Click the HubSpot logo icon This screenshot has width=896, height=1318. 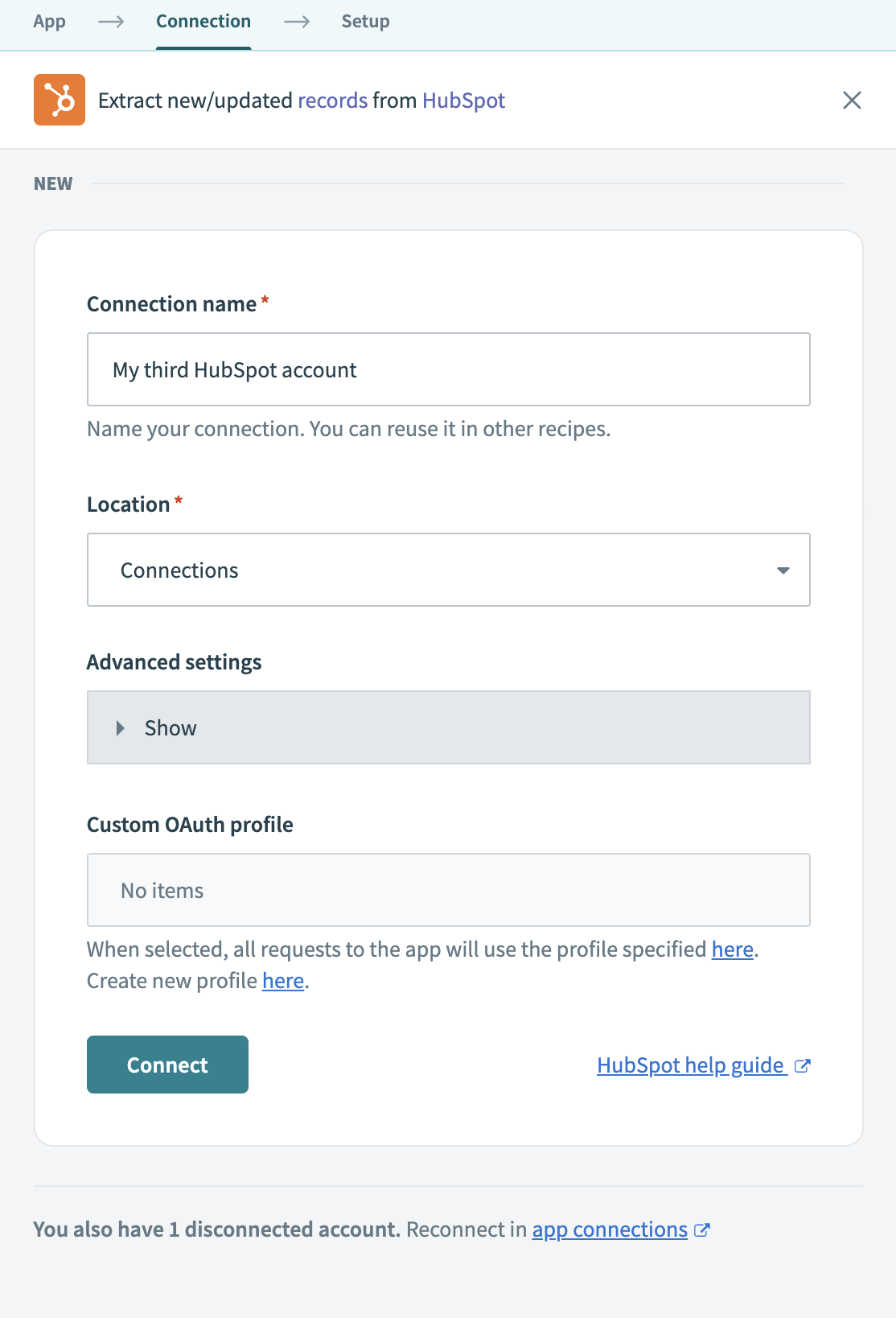tap(59, 100)
